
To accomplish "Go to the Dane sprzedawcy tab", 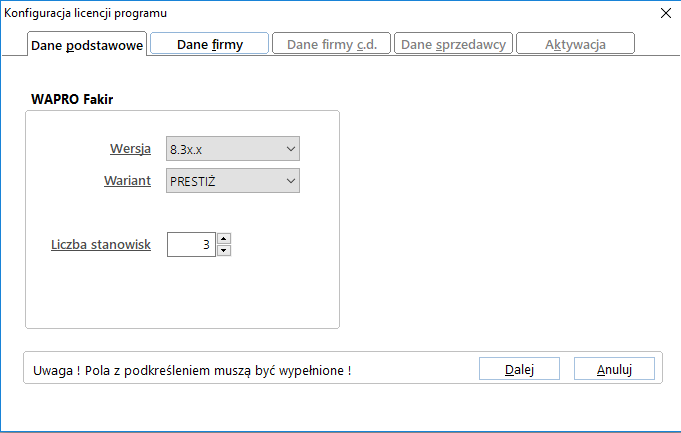I will pyautogui.click(x=453, y=43).
